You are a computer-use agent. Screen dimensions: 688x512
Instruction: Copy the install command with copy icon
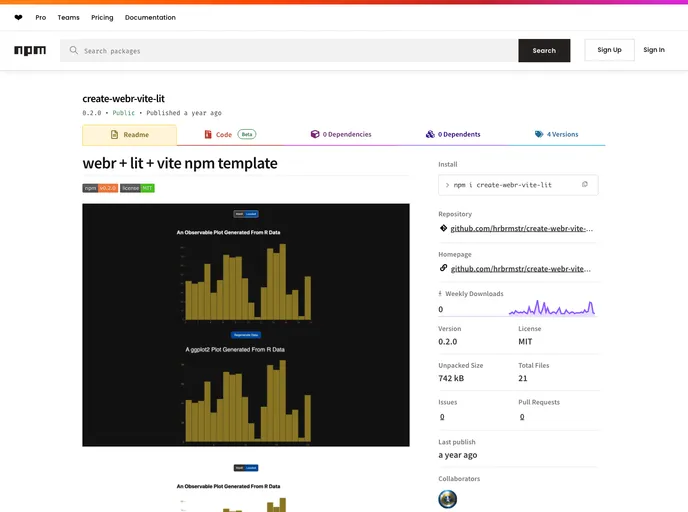[x=584, y=184]
